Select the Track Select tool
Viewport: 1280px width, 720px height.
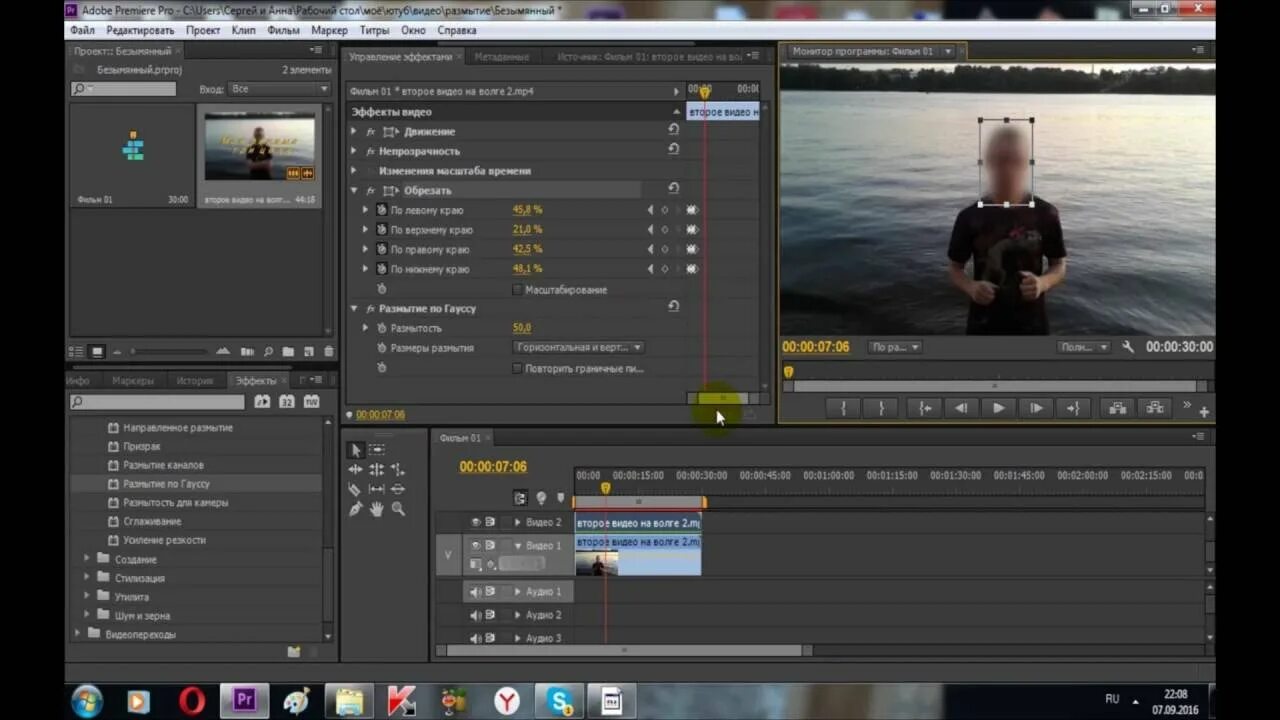click(x=377, y=450)
